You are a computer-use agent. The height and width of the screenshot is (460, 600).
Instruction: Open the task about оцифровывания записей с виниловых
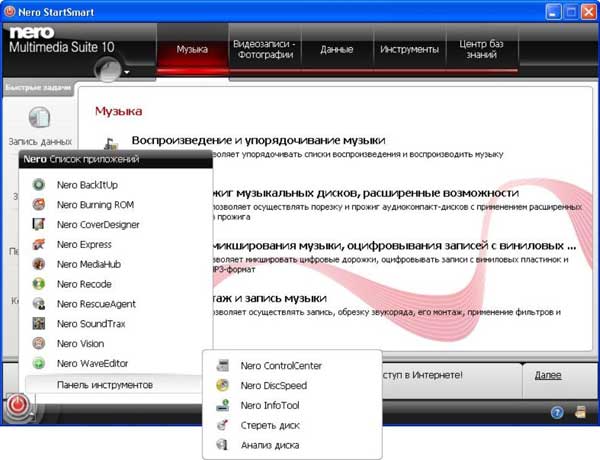click(x=395, y=245)
